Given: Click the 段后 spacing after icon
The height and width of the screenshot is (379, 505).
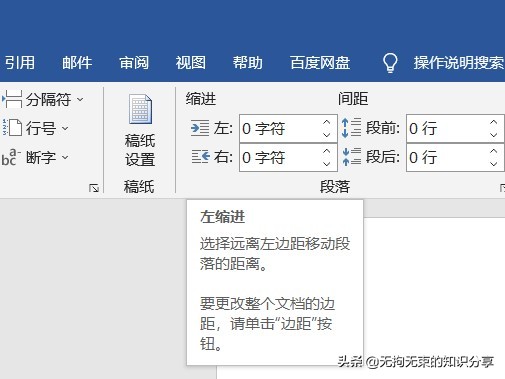Looking at the screenshot, I should tap(352, 157).
